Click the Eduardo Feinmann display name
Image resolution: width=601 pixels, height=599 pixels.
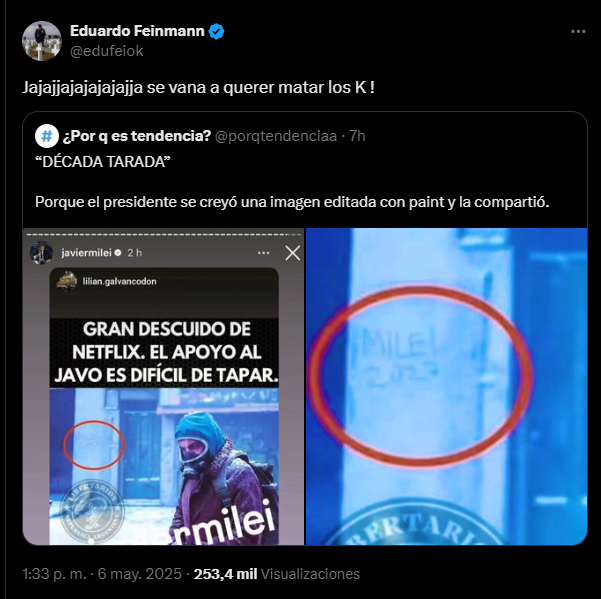pyautogui.click(x=137, y=31)
